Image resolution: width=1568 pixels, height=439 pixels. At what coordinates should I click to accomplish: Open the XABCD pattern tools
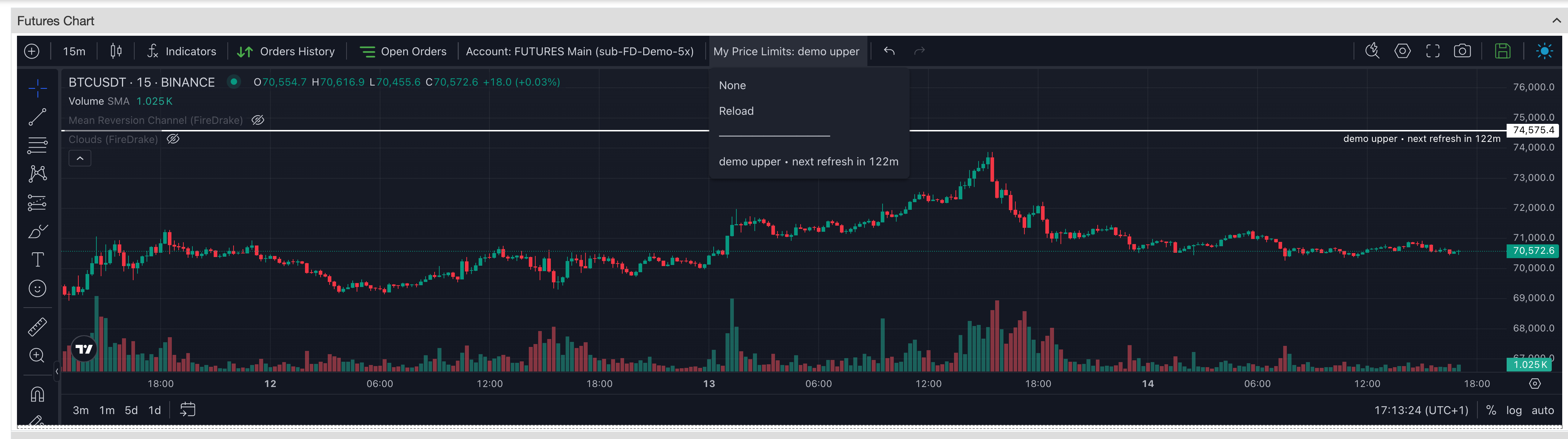click(37, 174)
